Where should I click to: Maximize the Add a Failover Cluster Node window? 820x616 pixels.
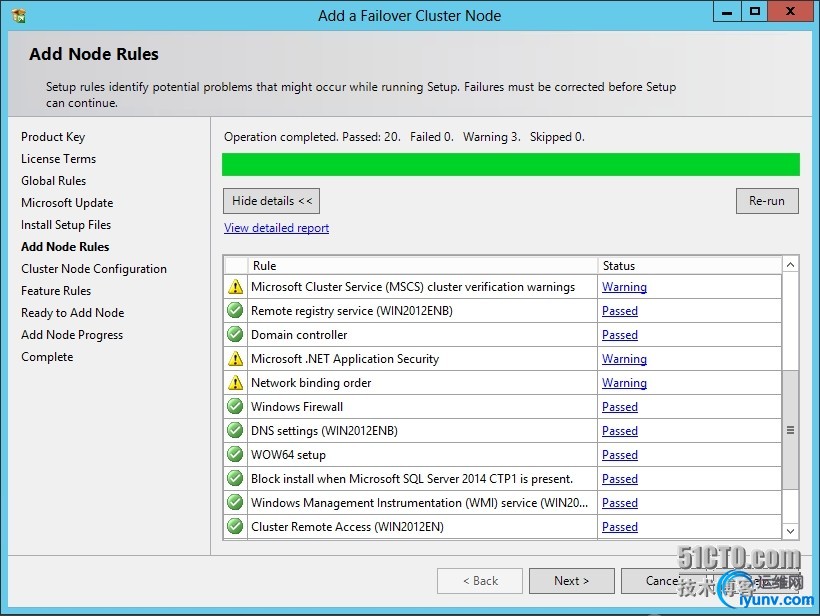tap(755, 12)
